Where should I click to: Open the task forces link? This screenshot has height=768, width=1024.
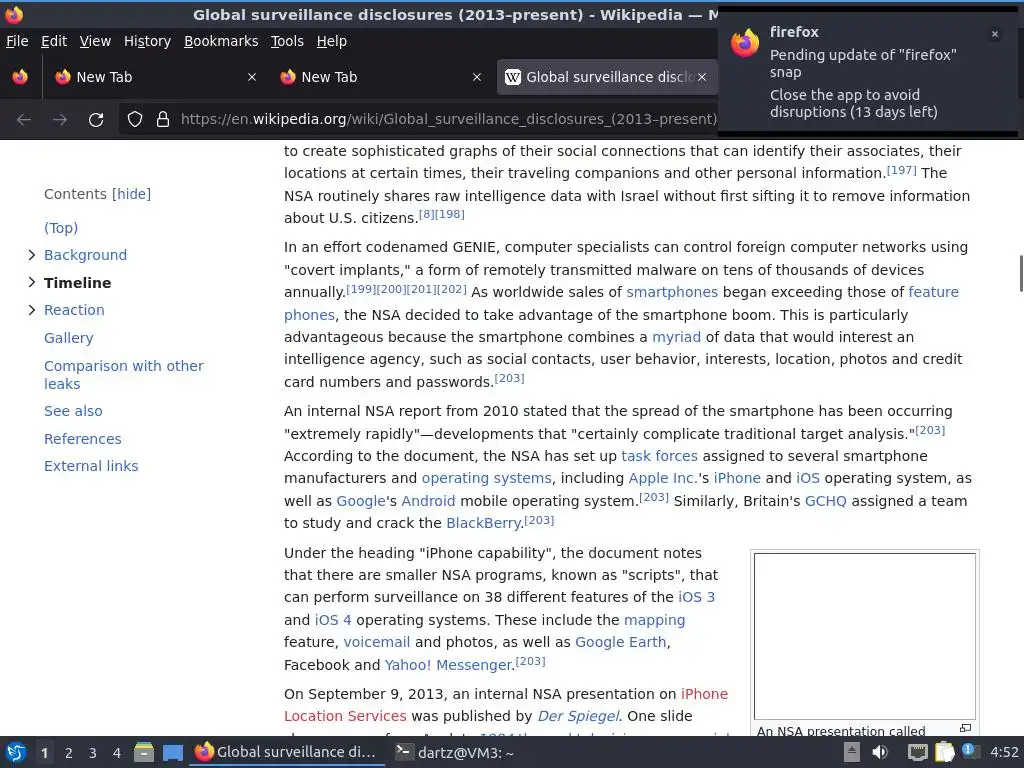(659, 456)
